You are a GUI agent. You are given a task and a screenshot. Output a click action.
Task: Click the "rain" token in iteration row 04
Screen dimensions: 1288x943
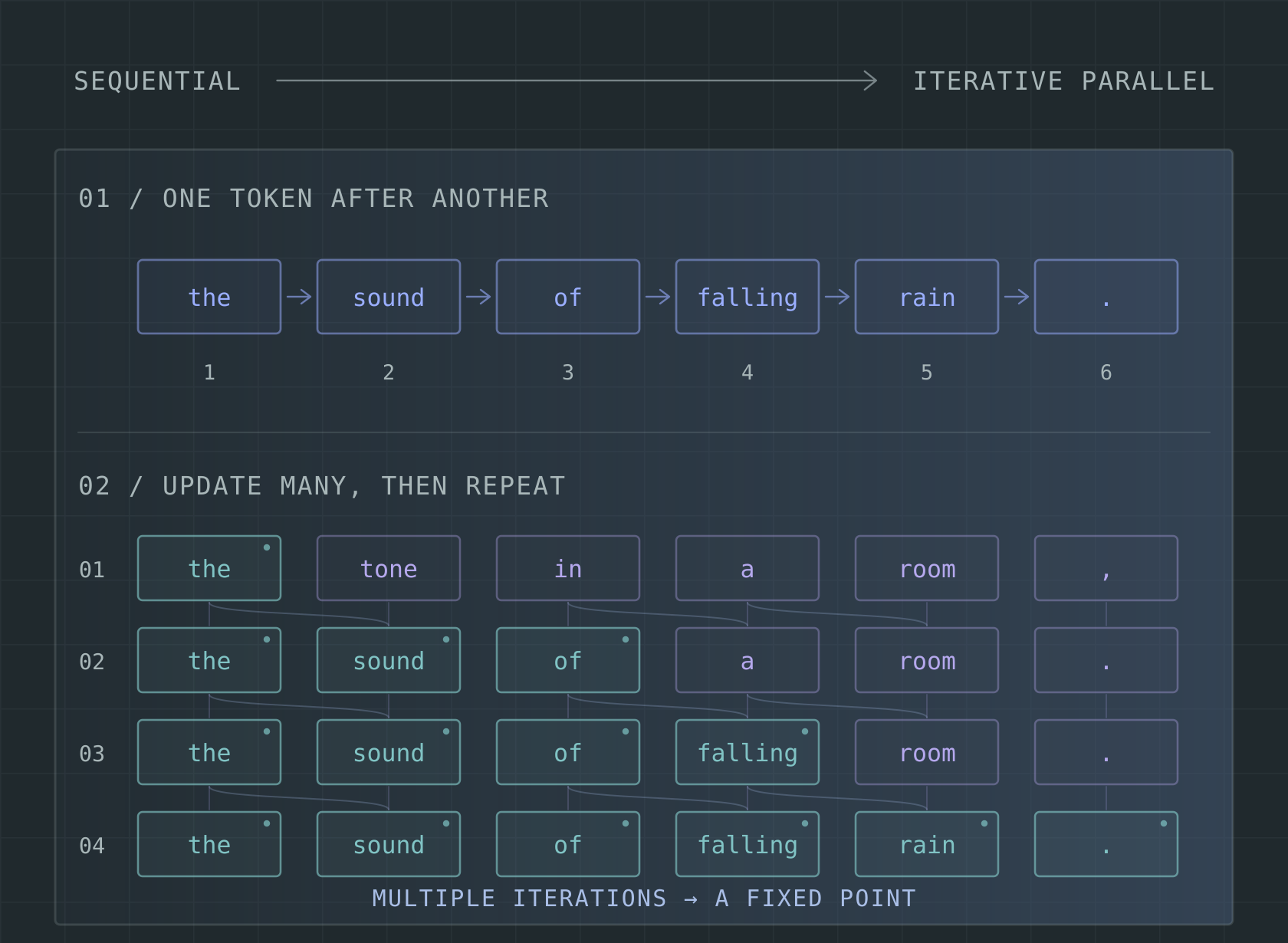pyautogui.click(x=927, y=844)
